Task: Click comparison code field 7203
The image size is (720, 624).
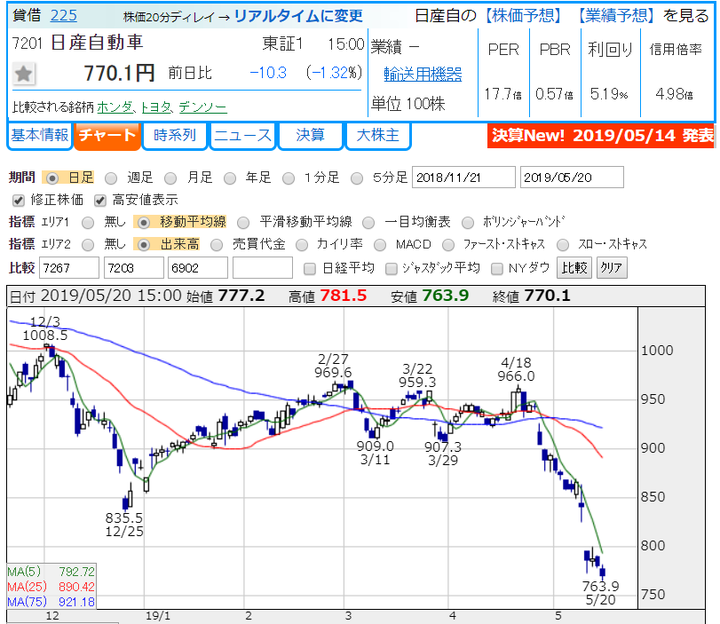Action: coord(134,268)
